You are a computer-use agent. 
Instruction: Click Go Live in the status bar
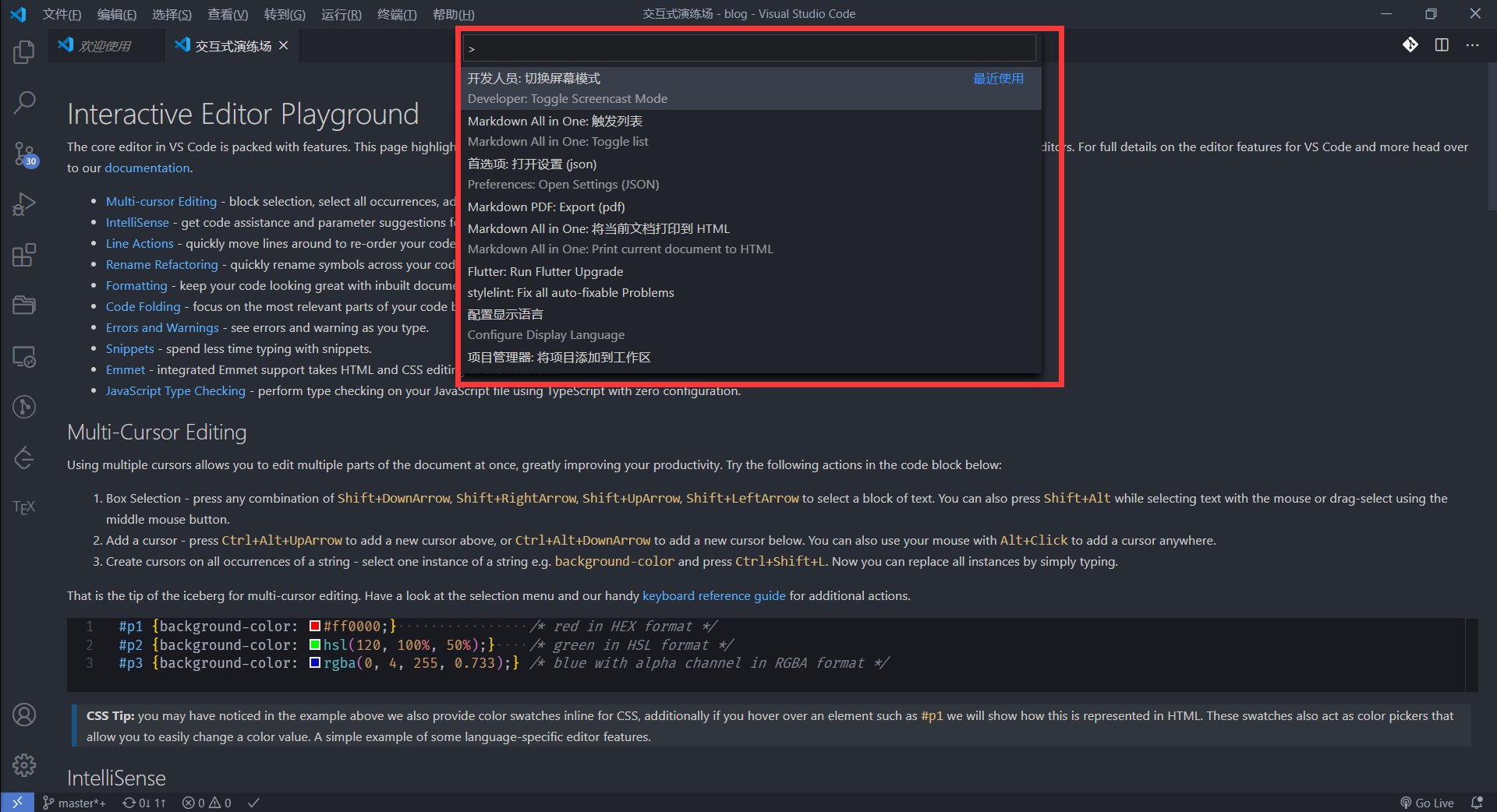pyautogui.click(x=1427, y=803)
